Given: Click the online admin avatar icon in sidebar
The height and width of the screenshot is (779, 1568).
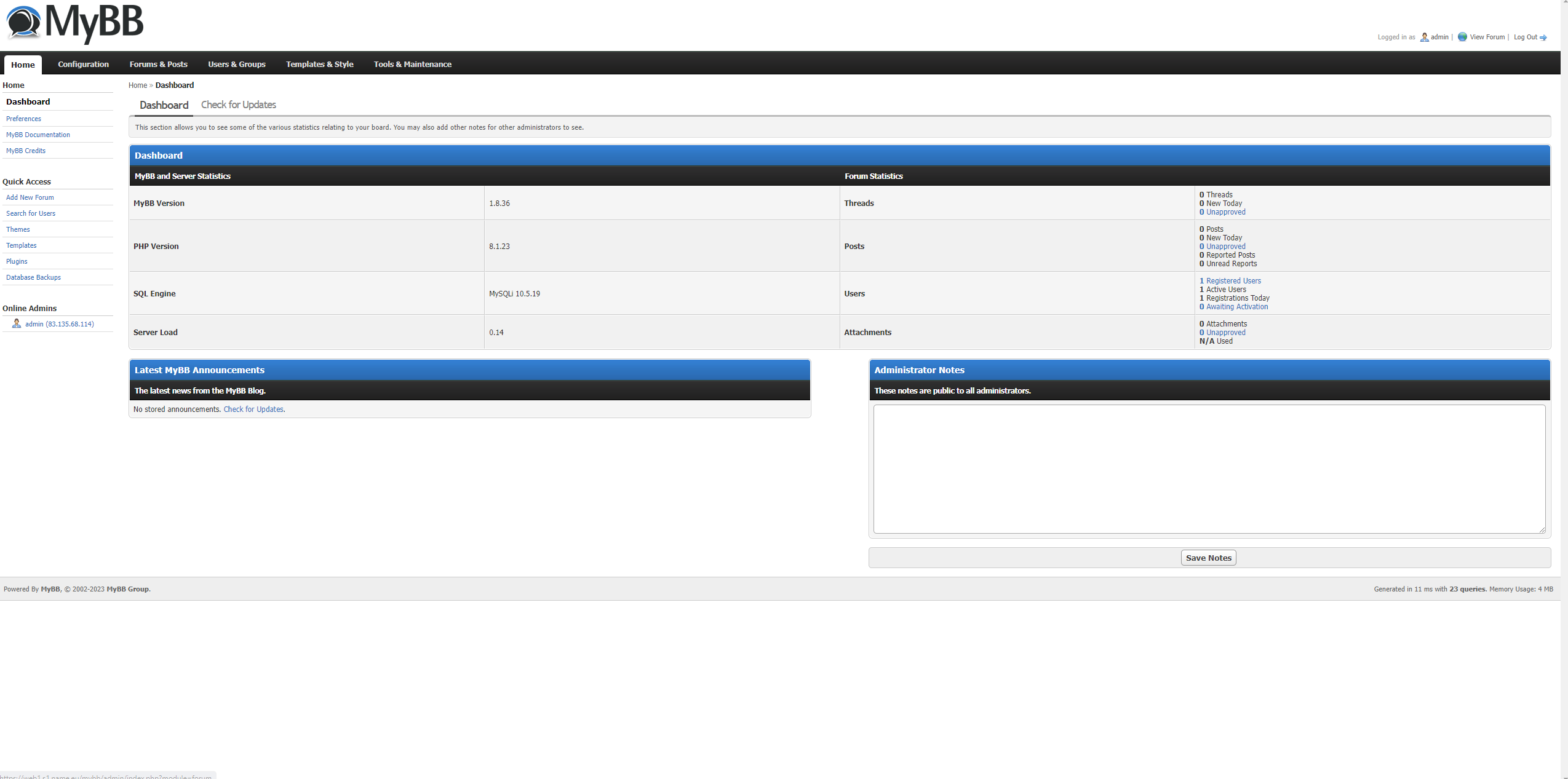Looking at the screenshot, I should coord(17,323).
